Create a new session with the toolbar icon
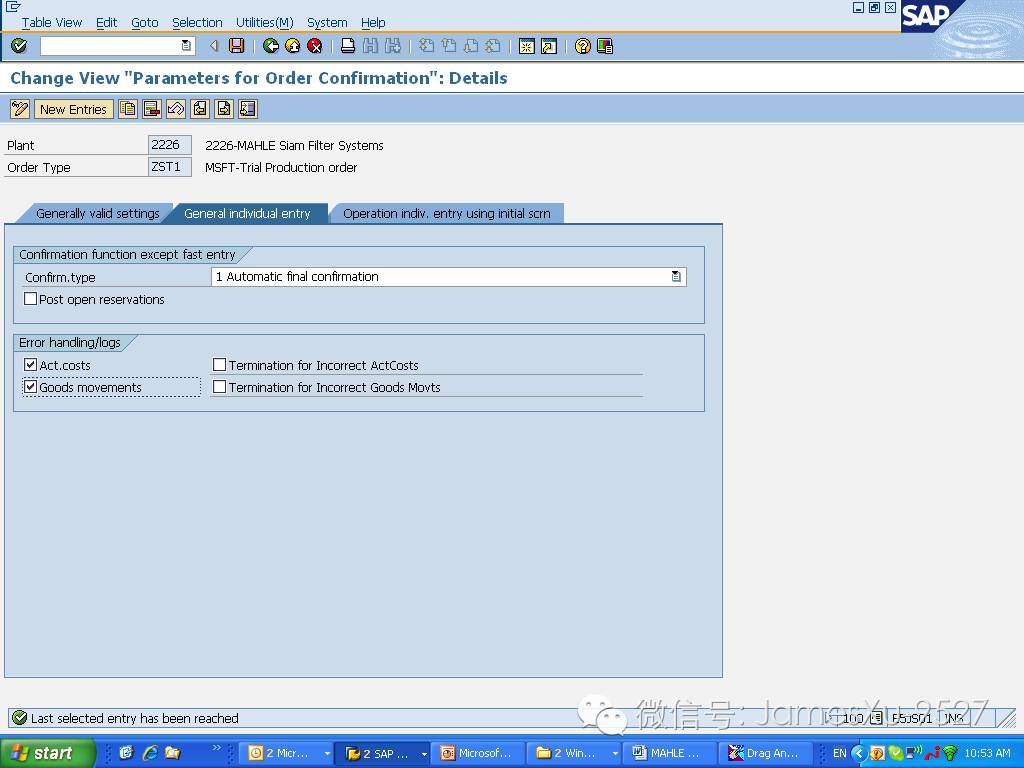 tap(526, 46)
